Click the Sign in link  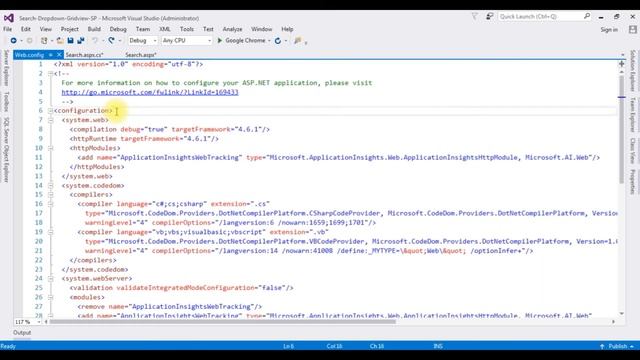point(609,29)
